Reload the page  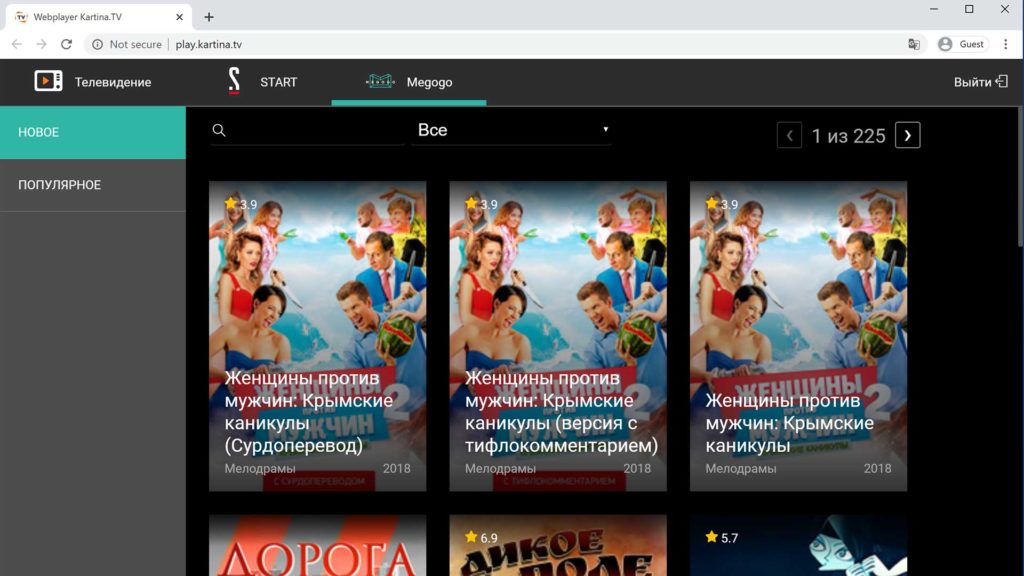67,44
